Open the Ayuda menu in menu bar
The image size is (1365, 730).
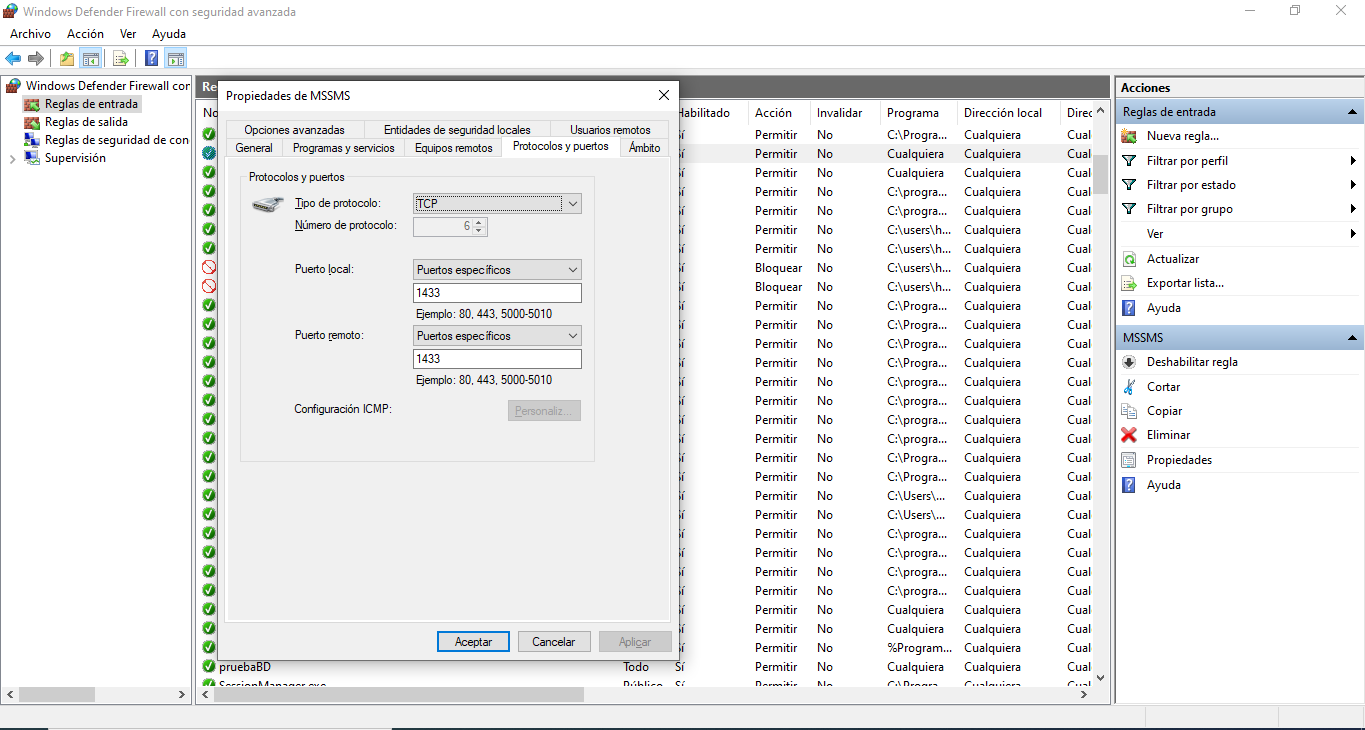click(169, 34)
